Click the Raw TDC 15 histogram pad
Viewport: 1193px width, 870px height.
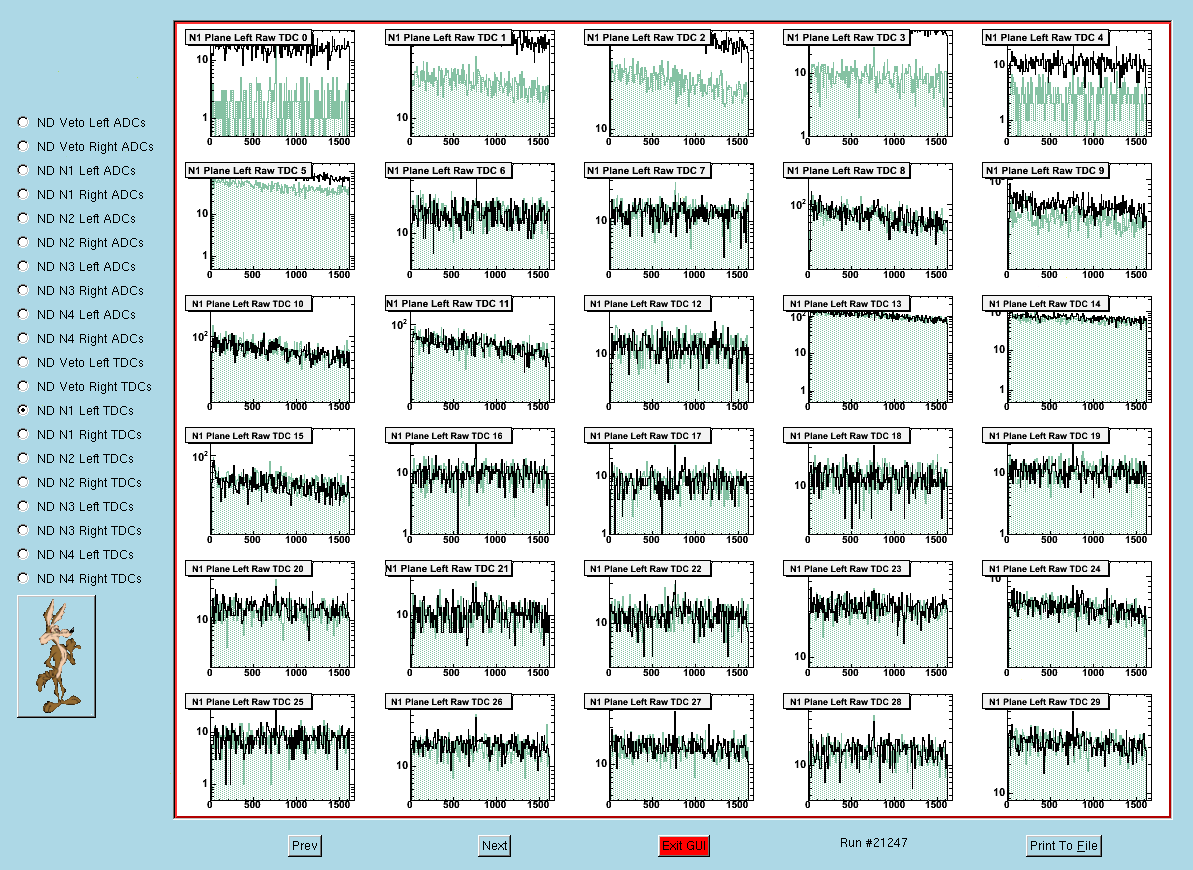coord(269,486)
